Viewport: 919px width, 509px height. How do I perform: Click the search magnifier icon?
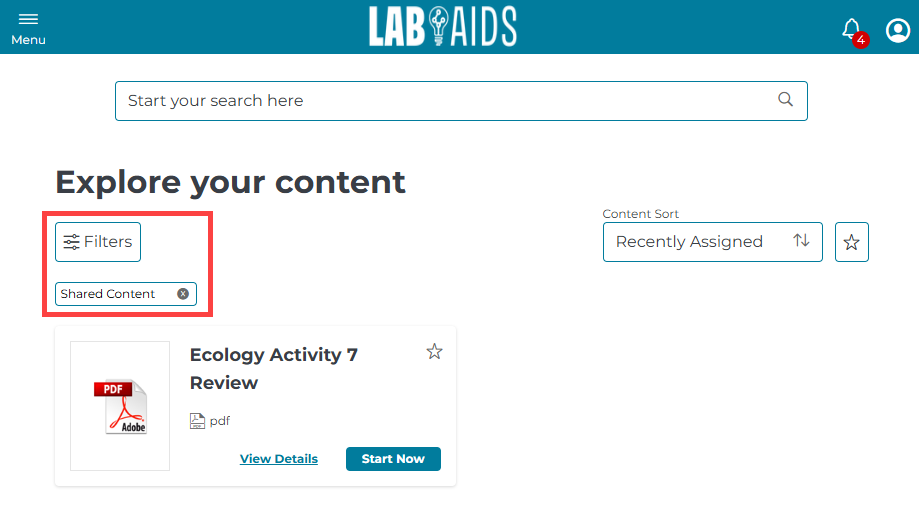pyautogui.click(x=785, y=100)
